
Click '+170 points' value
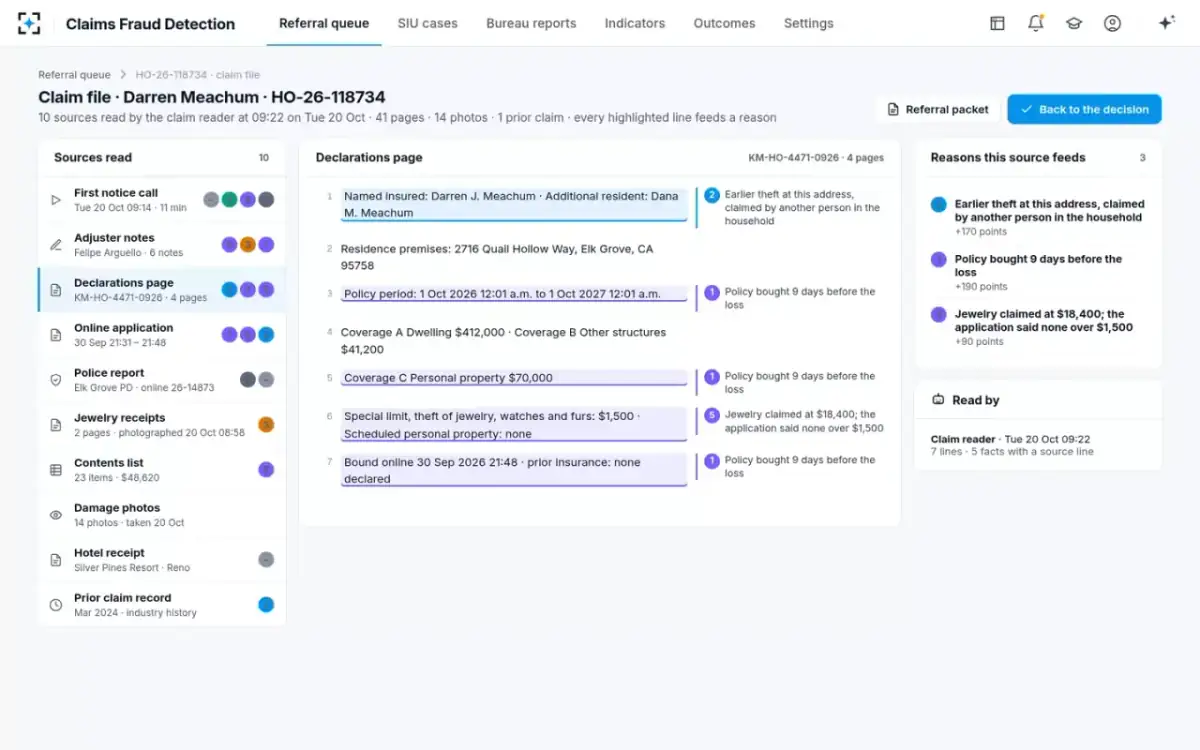(980, 232)
